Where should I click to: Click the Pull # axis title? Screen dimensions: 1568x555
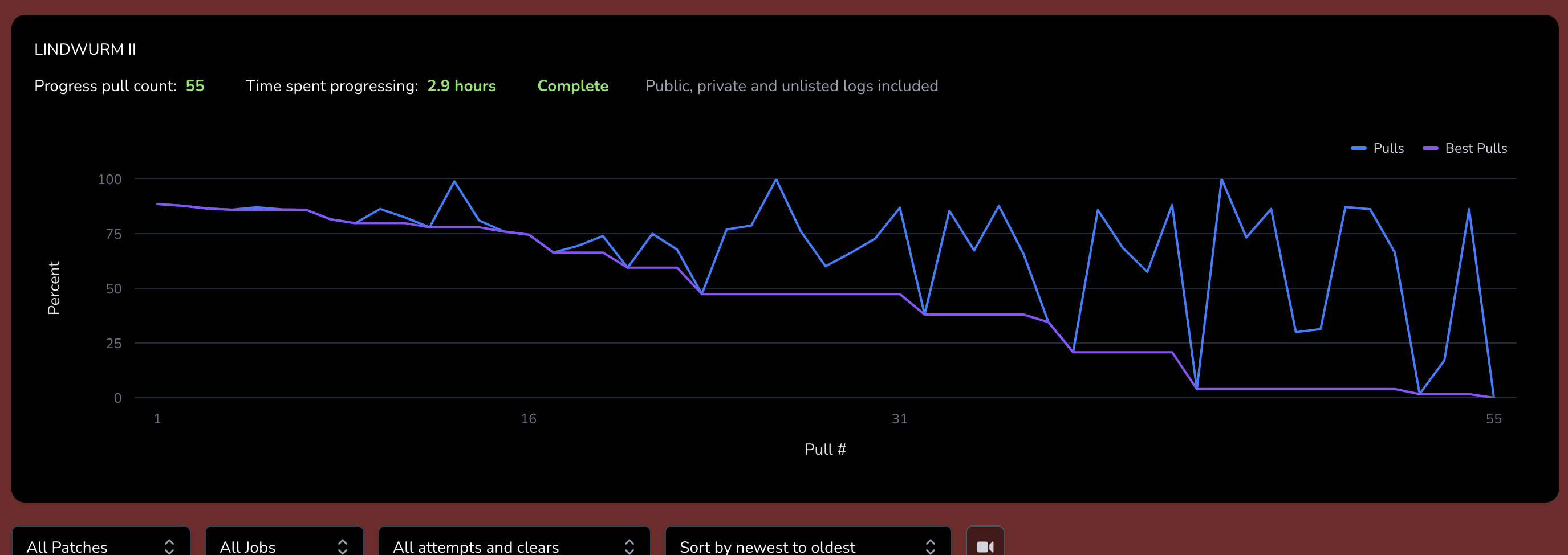(825, 449)
